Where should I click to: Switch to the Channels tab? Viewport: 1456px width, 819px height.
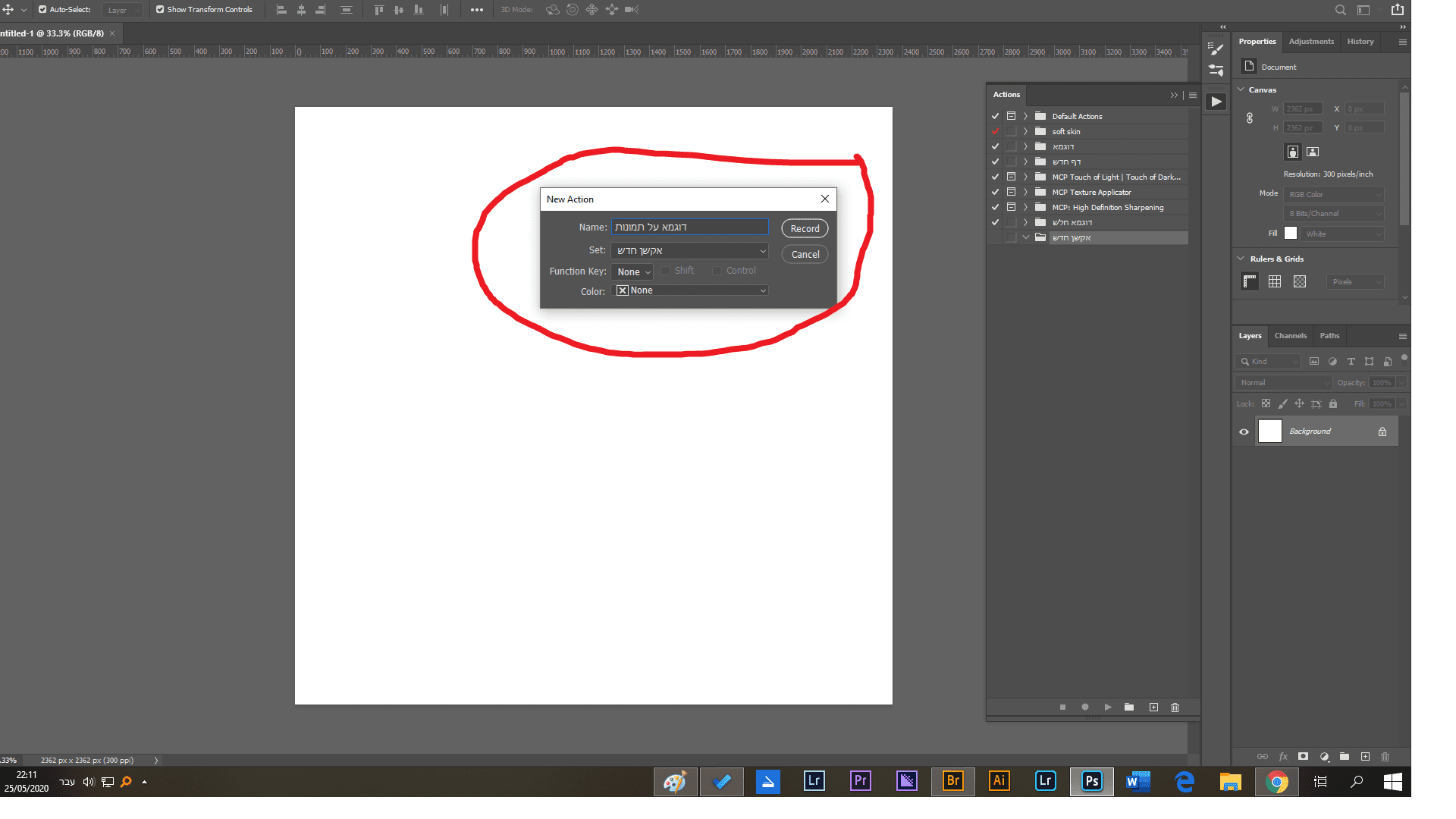(x=1290, y=335)
